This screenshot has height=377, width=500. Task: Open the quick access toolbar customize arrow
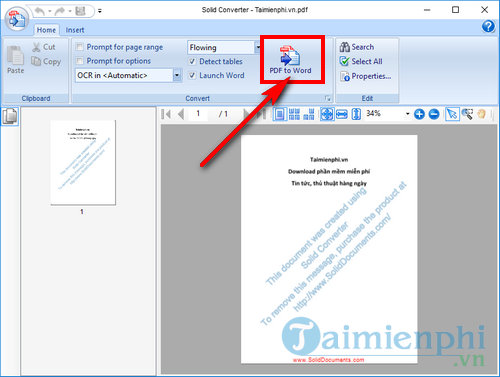(99, 11)
